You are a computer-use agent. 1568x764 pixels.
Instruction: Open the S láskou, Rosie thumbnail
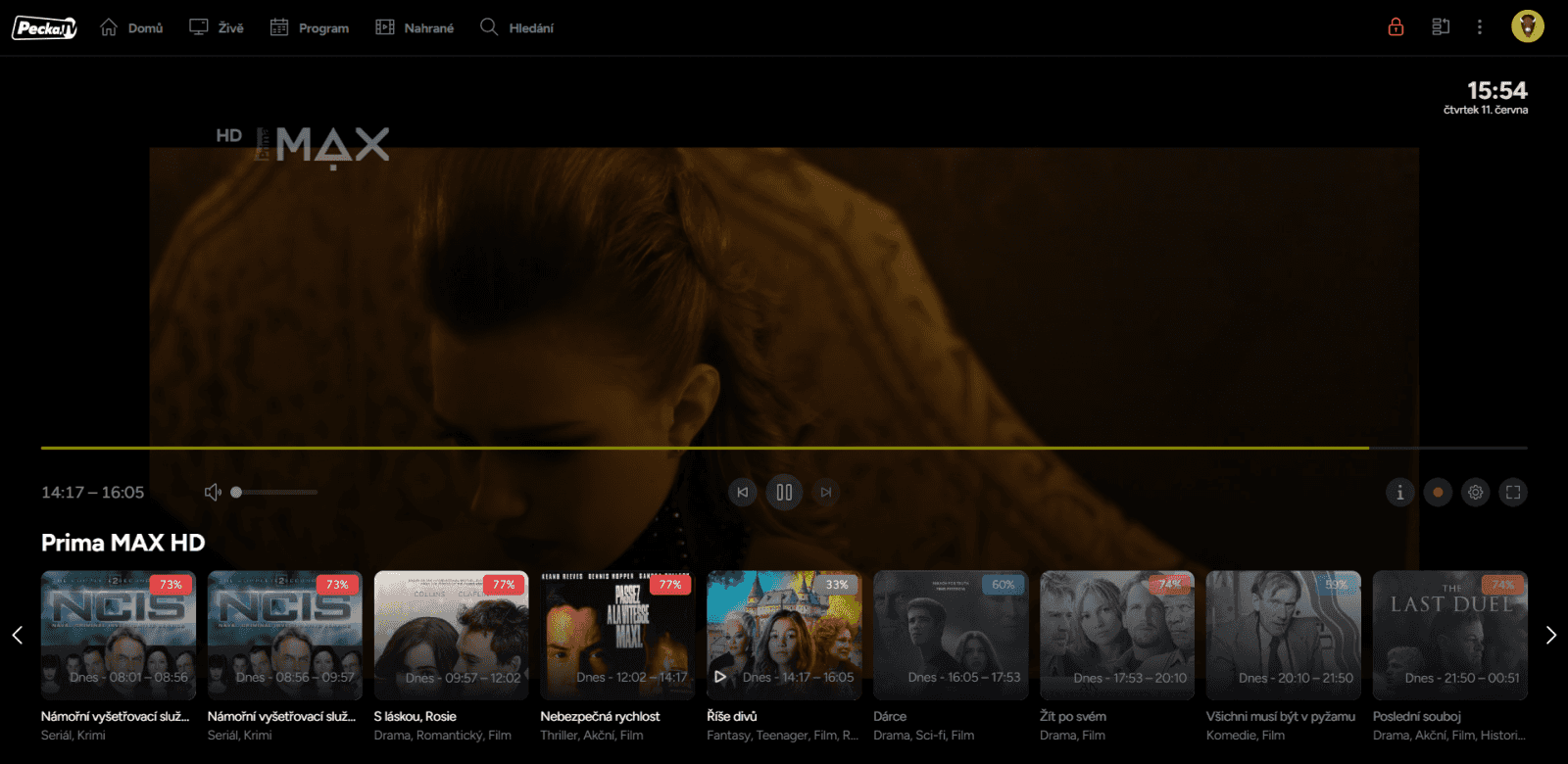coord(451,635)
